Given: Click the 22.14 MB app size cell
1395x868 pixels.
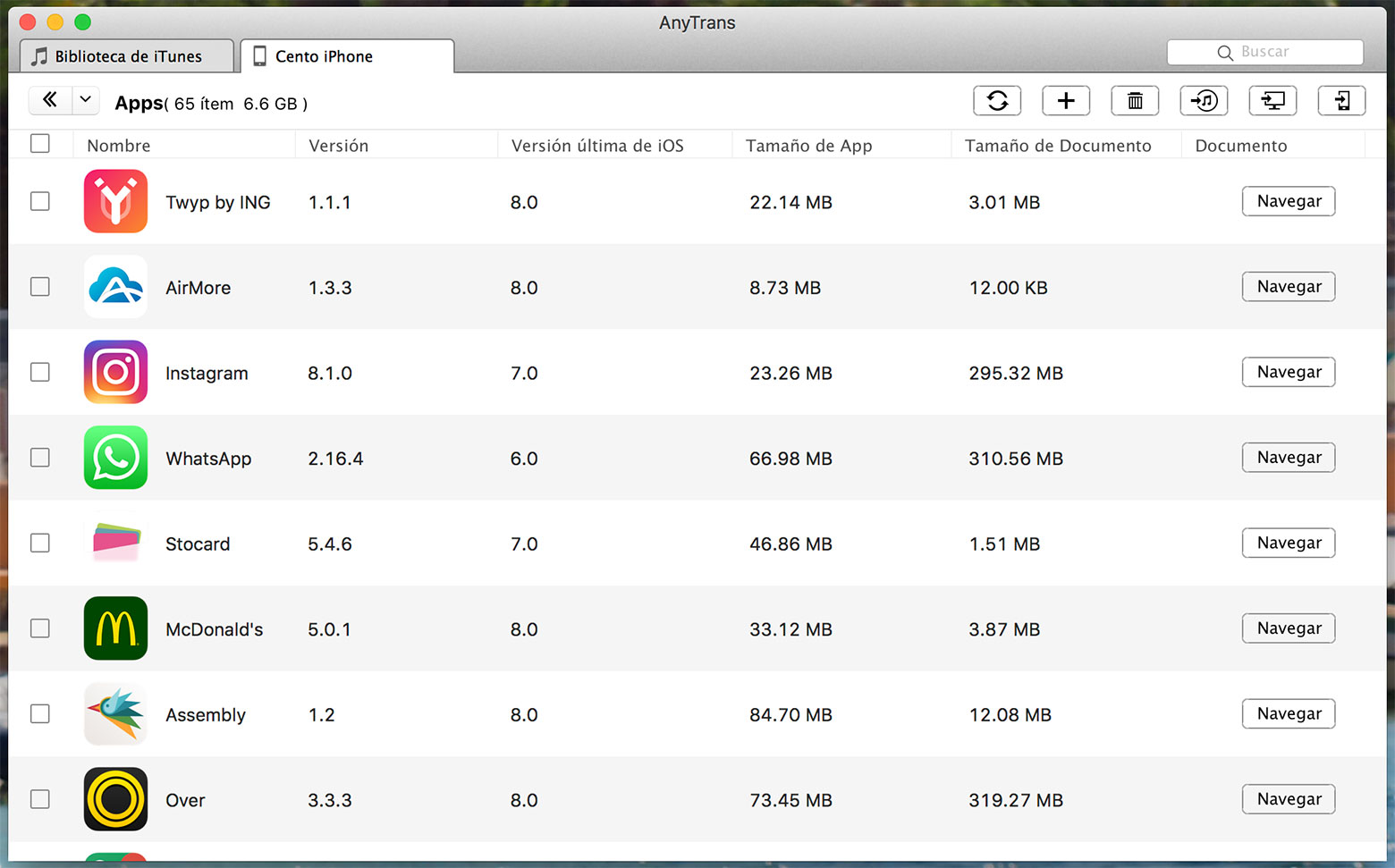Looking at the screenshot, I should point(790,203).
